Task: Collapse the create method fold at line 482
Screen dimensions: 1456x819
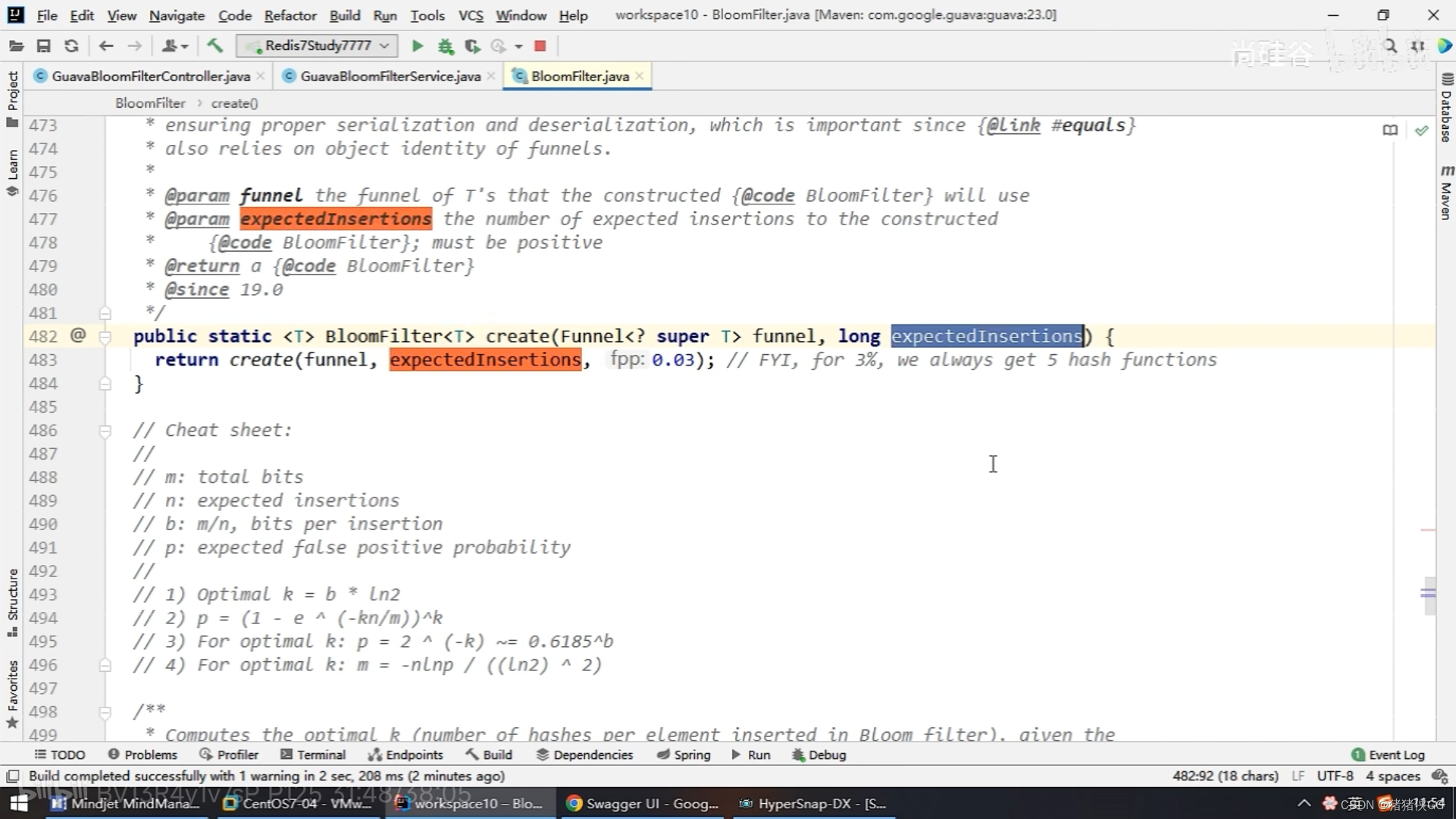Action: pyautogui.click(x=105, y=336)
